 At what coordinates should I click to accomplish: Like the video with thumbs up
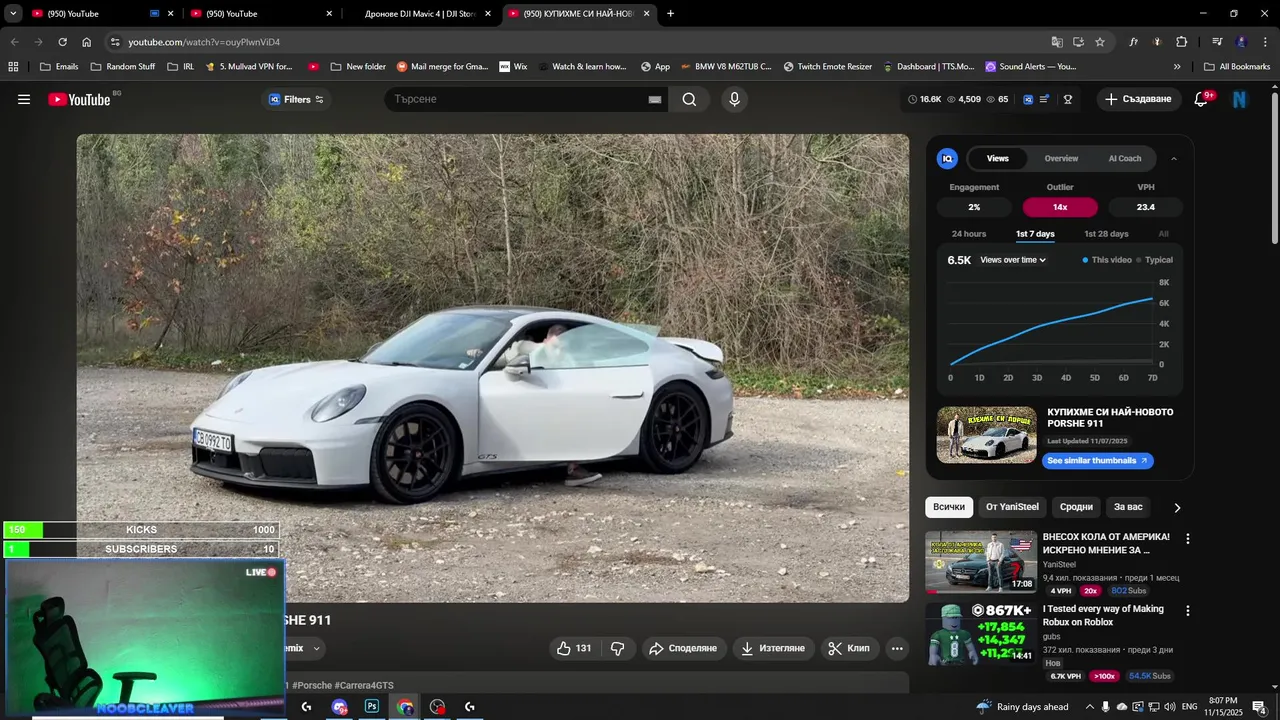click(575, 648)
